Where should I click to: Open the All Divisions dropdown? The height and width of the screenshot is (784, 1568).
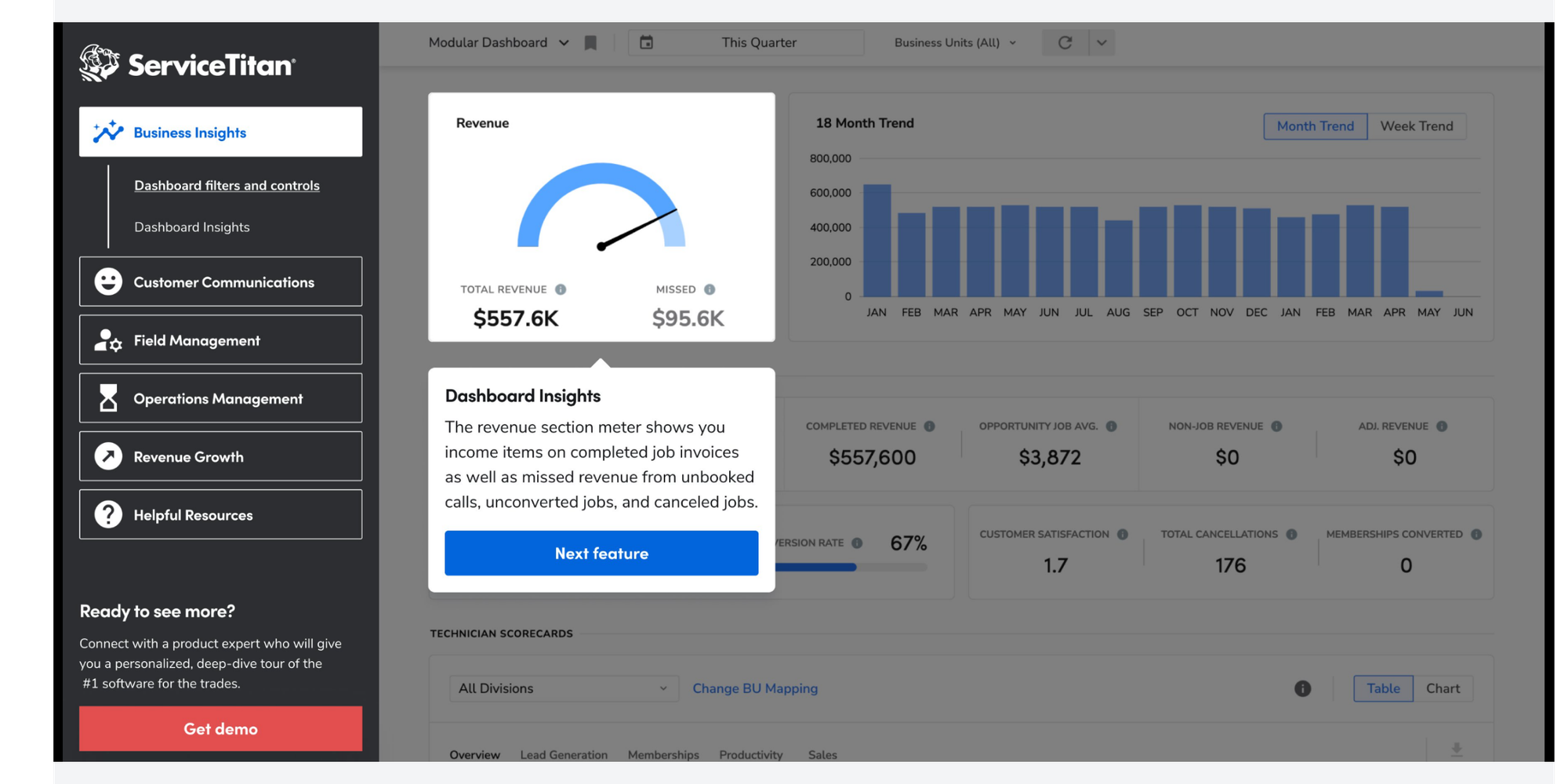point(563,688)
